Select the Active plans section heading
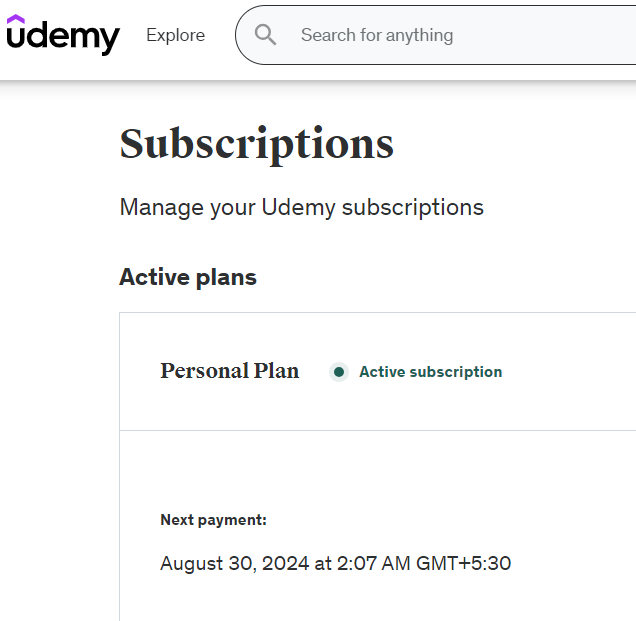This screenshot has width=636, height=621. pos(188,277)
